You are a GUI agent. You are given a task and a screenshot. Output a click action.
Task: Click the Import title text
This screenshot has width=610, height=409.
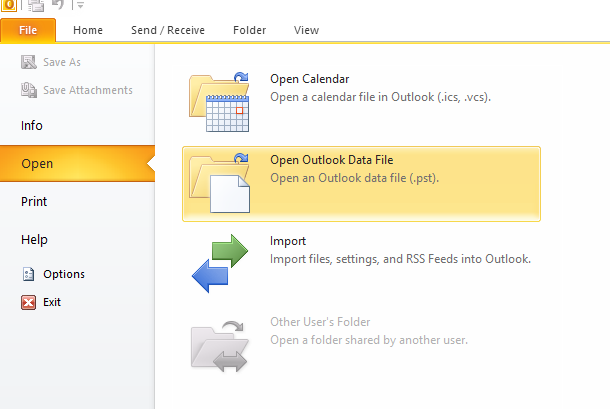(x=288, y=241)
